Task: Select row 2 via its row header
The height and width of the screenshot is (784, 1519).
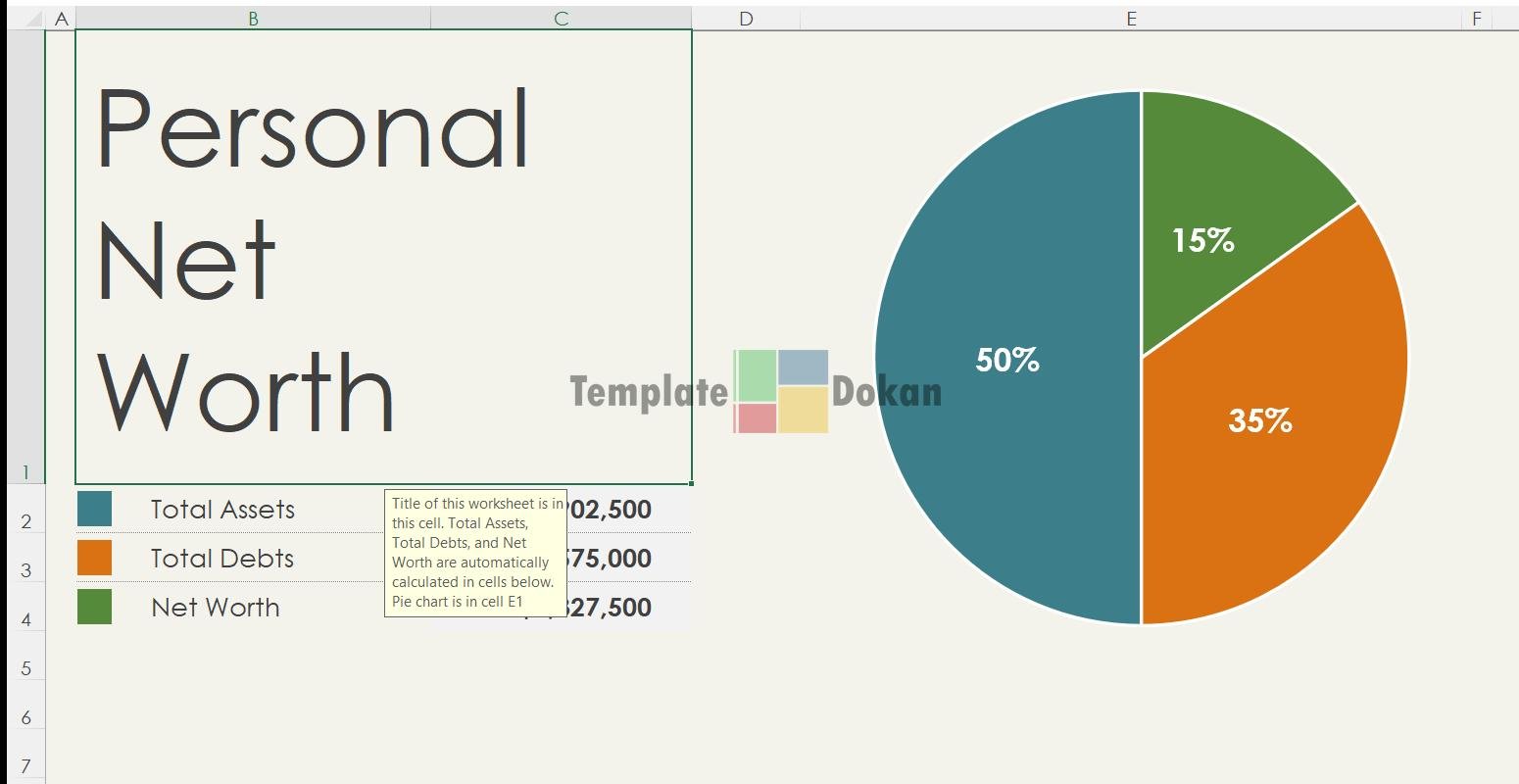Action: point(25,521)
